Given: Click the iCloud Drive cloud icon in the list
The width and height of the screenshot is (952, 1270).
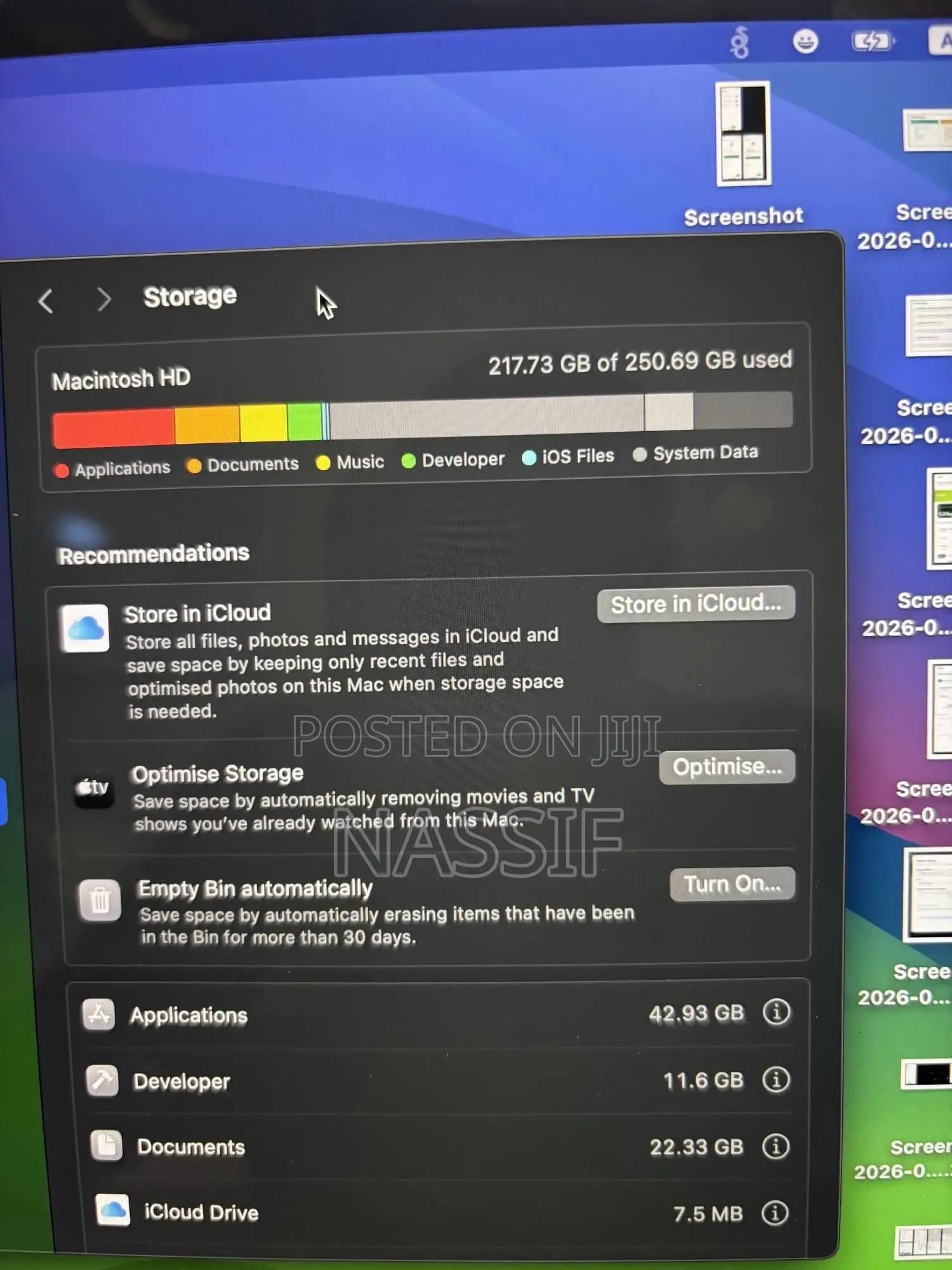Looking at the screenshot, I should tap(113, 1210).
